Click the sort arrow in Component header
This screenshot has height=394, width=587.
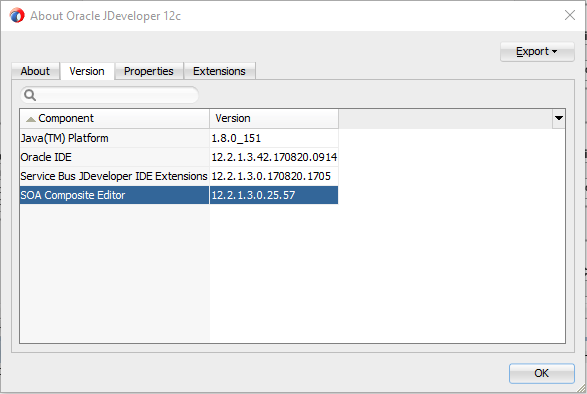[31, 119]
